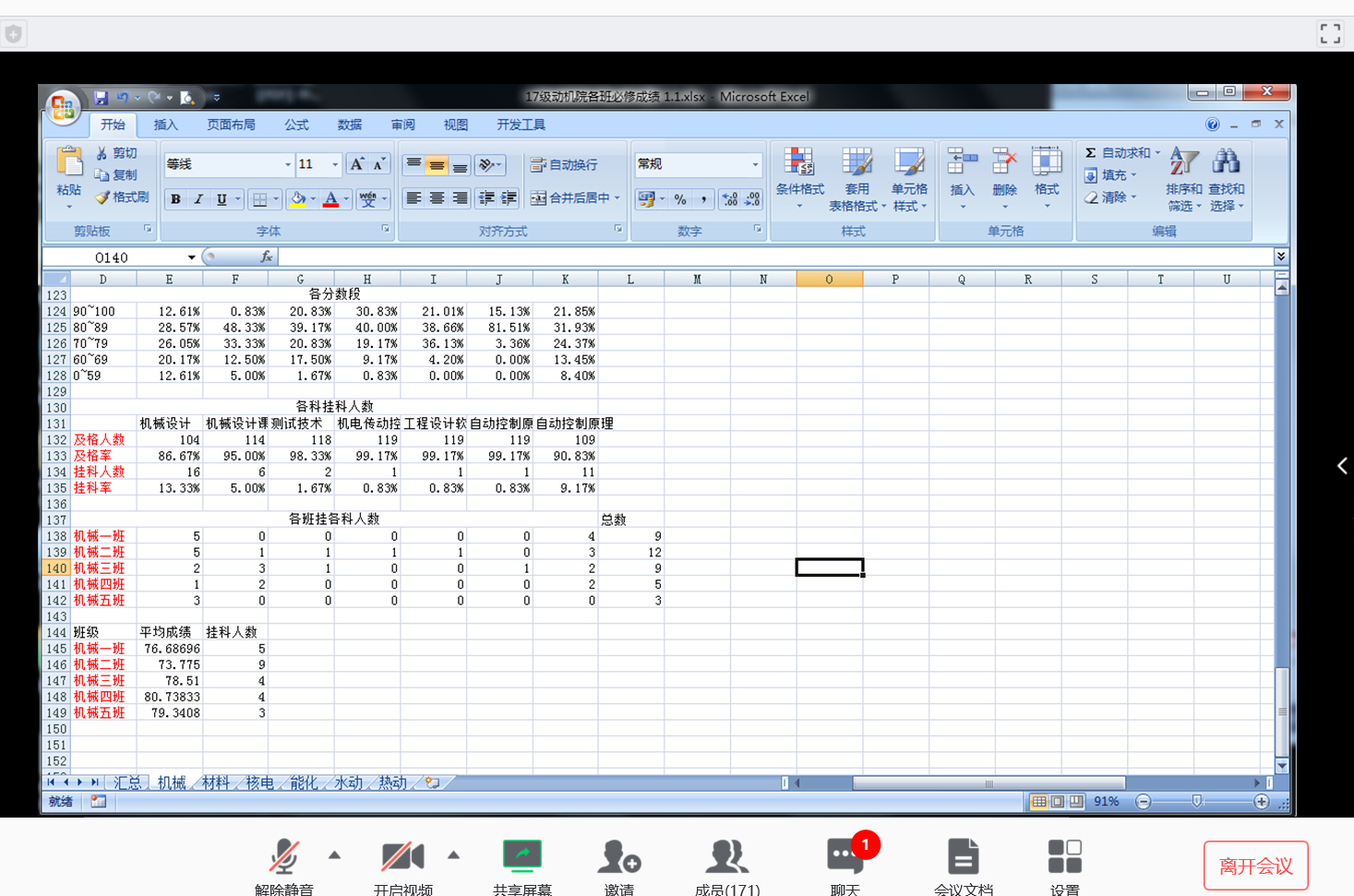Open the meeting Chat icon
The width and height of the screenshot is (1354, 896).
845,856
